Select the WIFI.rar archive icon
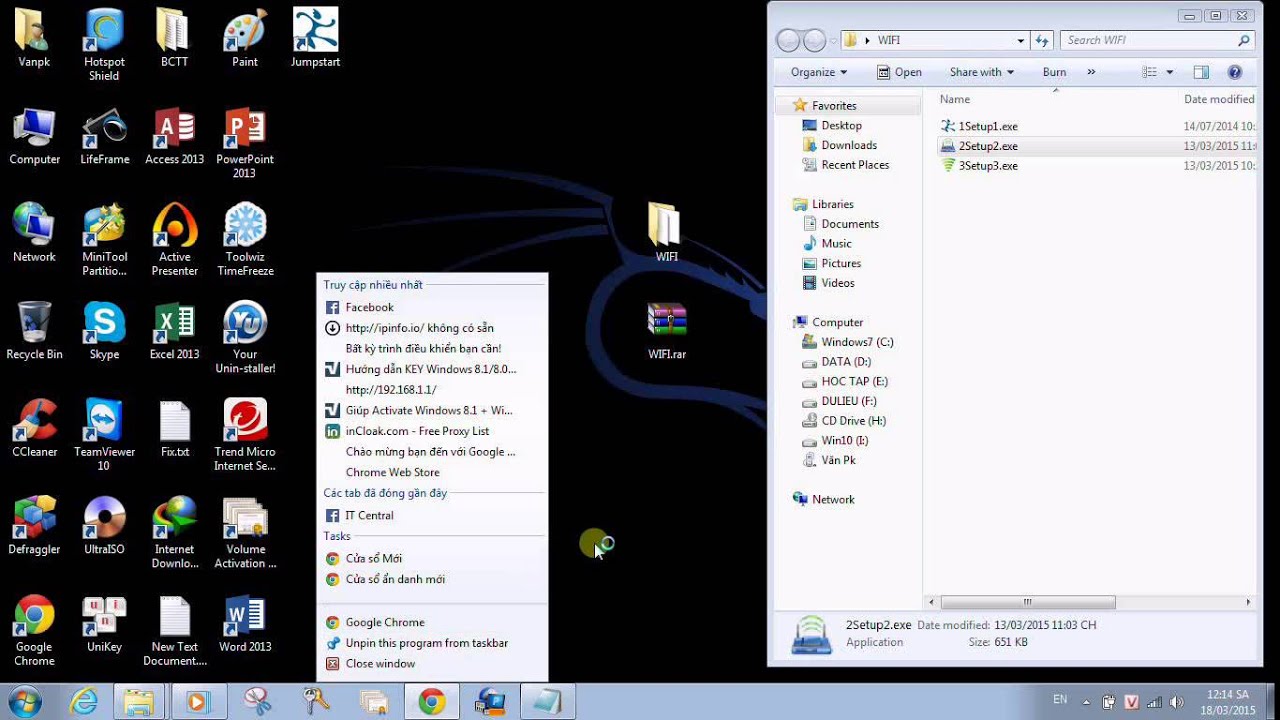 (666, 331)
